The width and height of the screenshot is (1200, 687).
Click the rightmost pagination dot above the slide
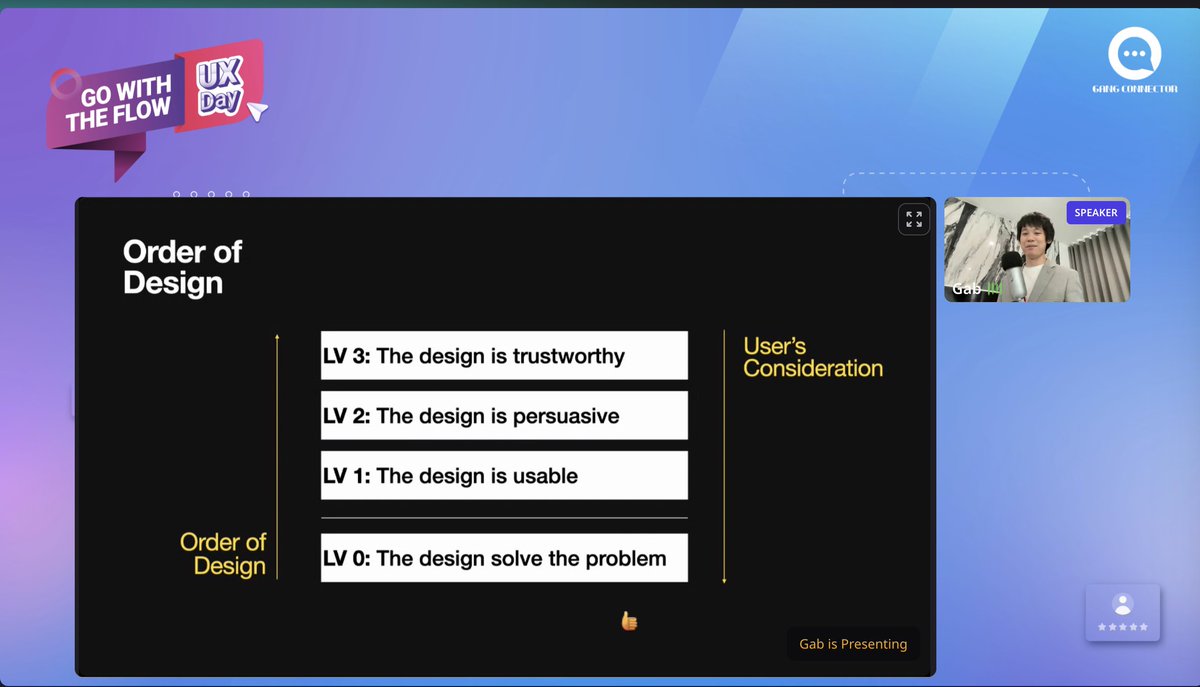pyautogui.click(x=247, y=194)
